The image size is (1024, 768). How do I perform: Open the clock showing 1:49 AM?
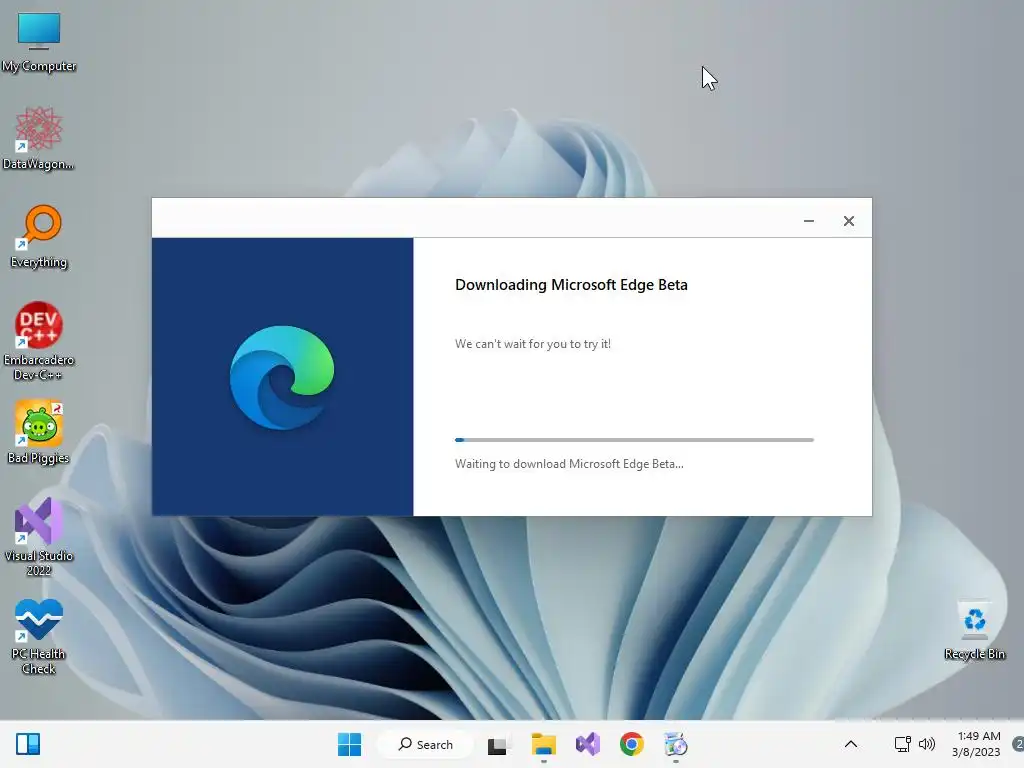[x=976, y=744]
